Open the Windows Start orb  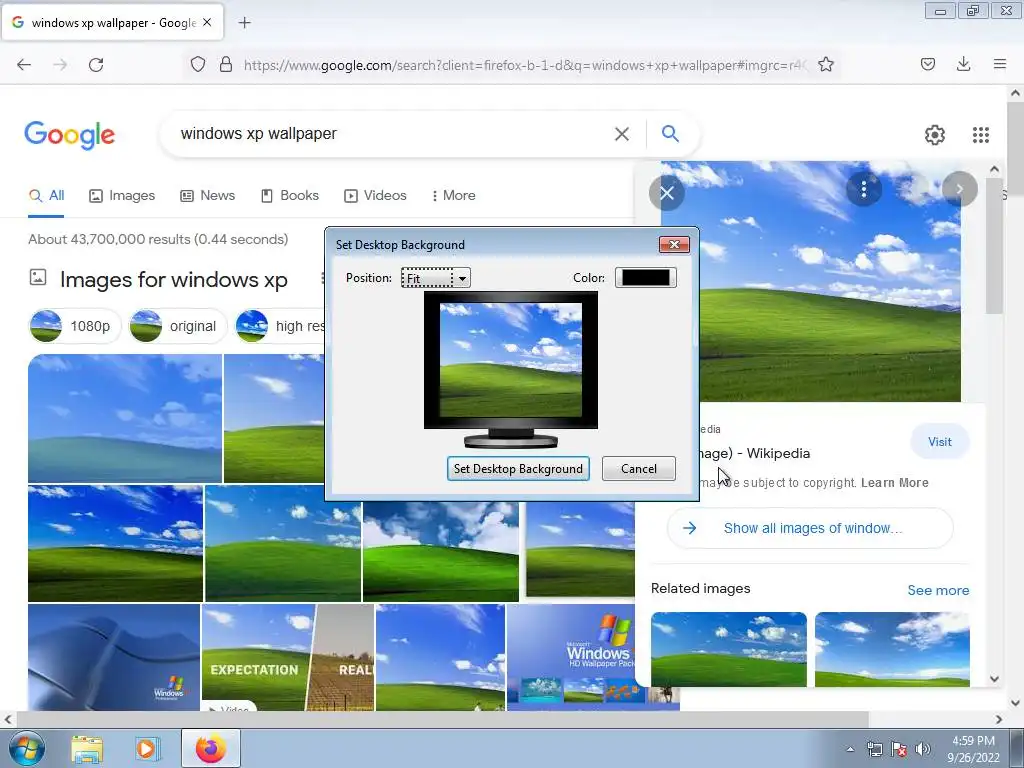click(27, 748)
